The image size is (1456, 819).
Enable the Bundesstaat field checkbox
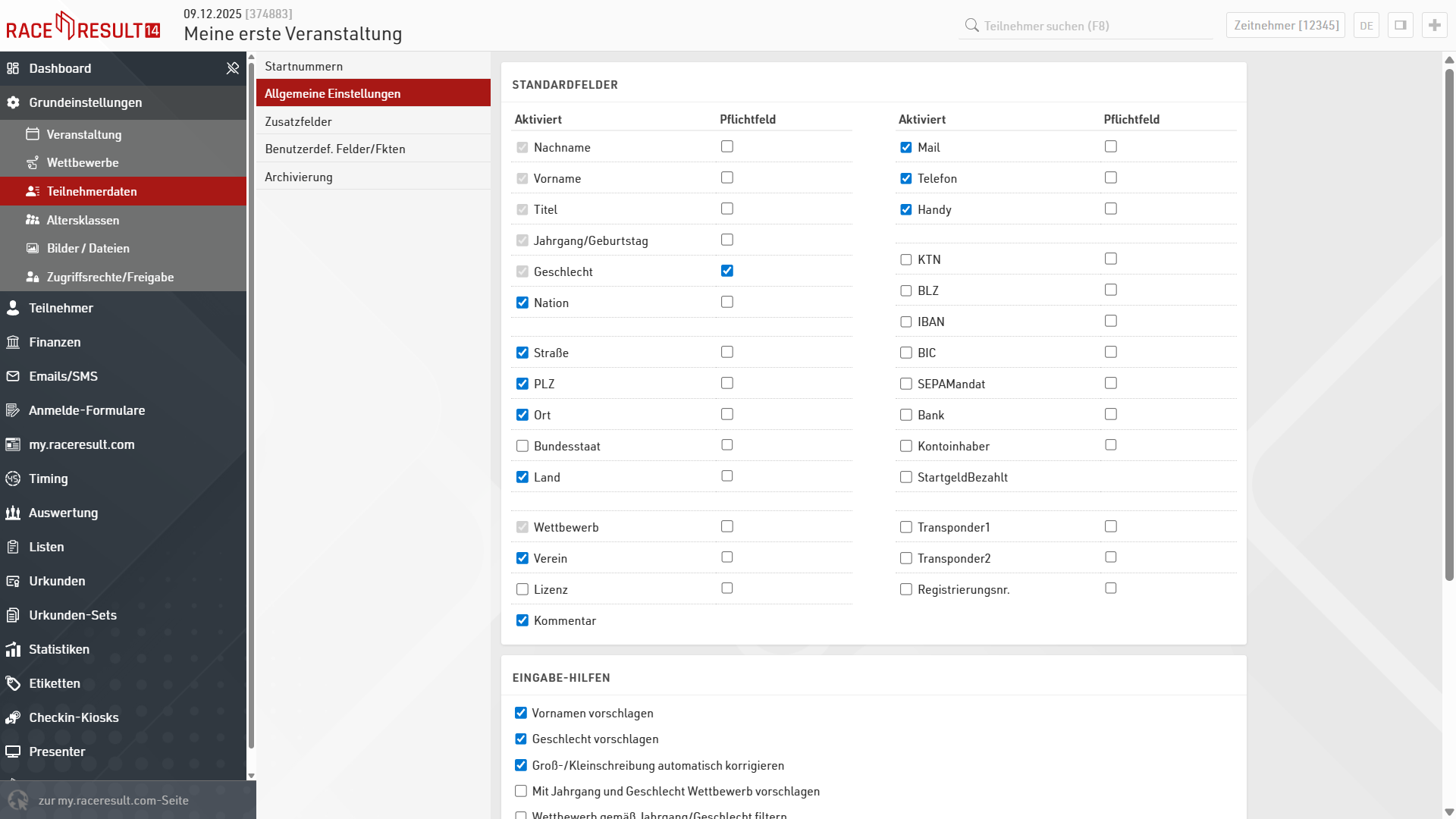(x=522, y=446)
